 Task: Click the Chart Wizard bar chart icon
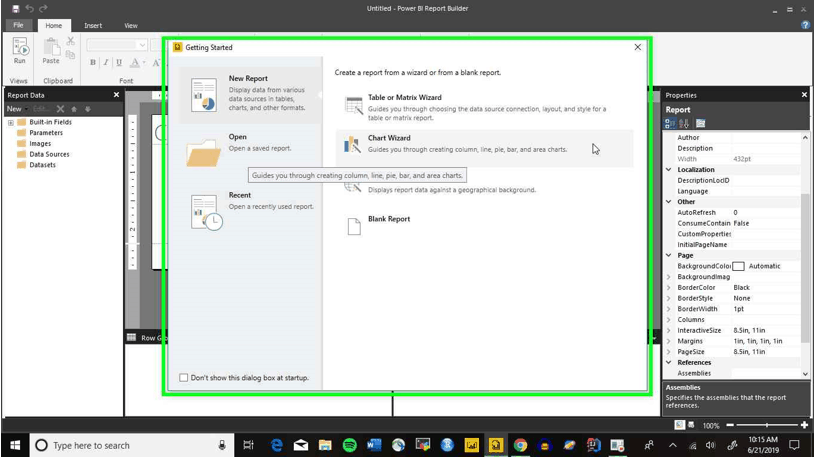[352, 145]
